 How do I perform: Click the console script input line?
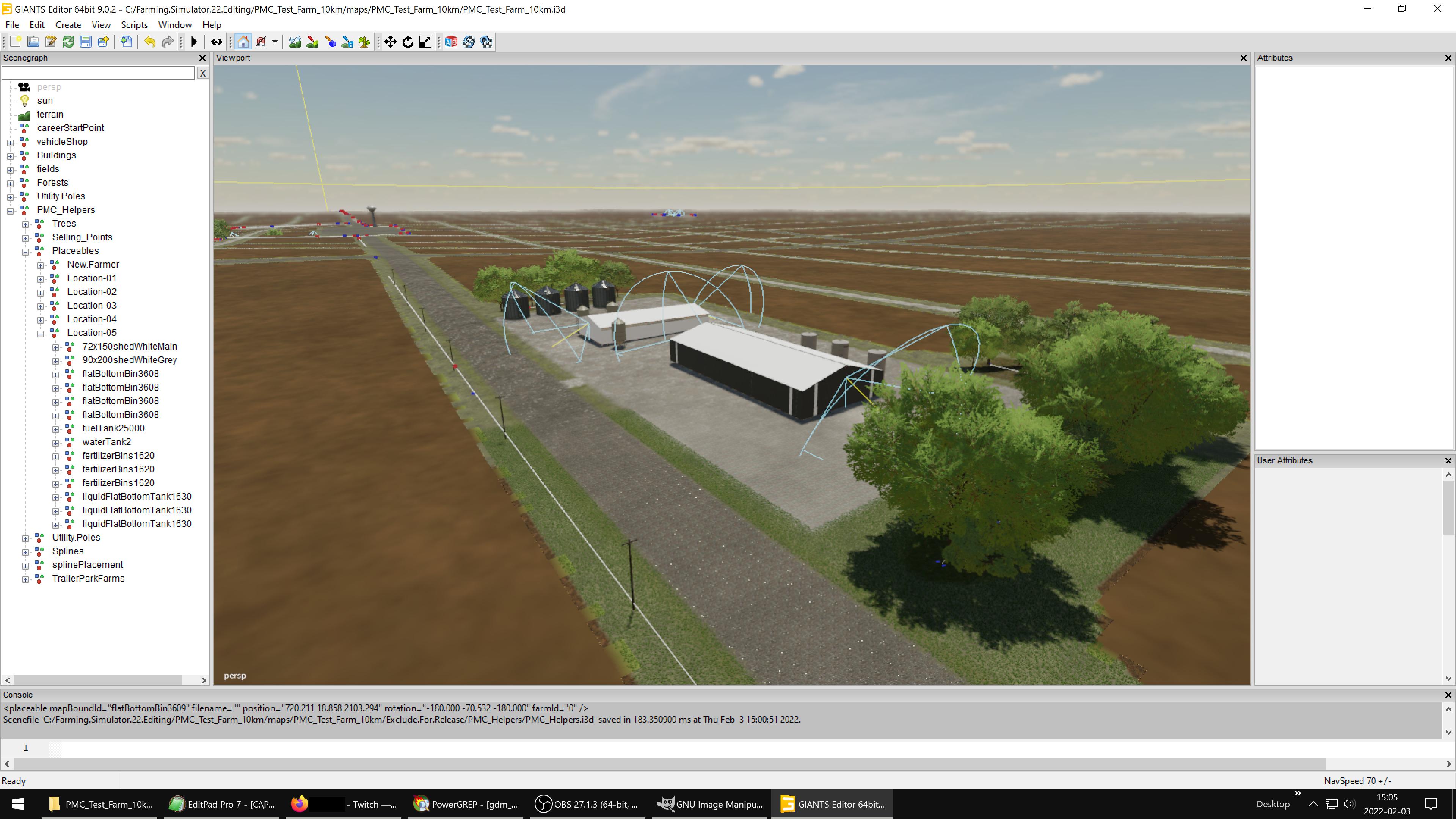pyautogui.click(x=752, y=748)
